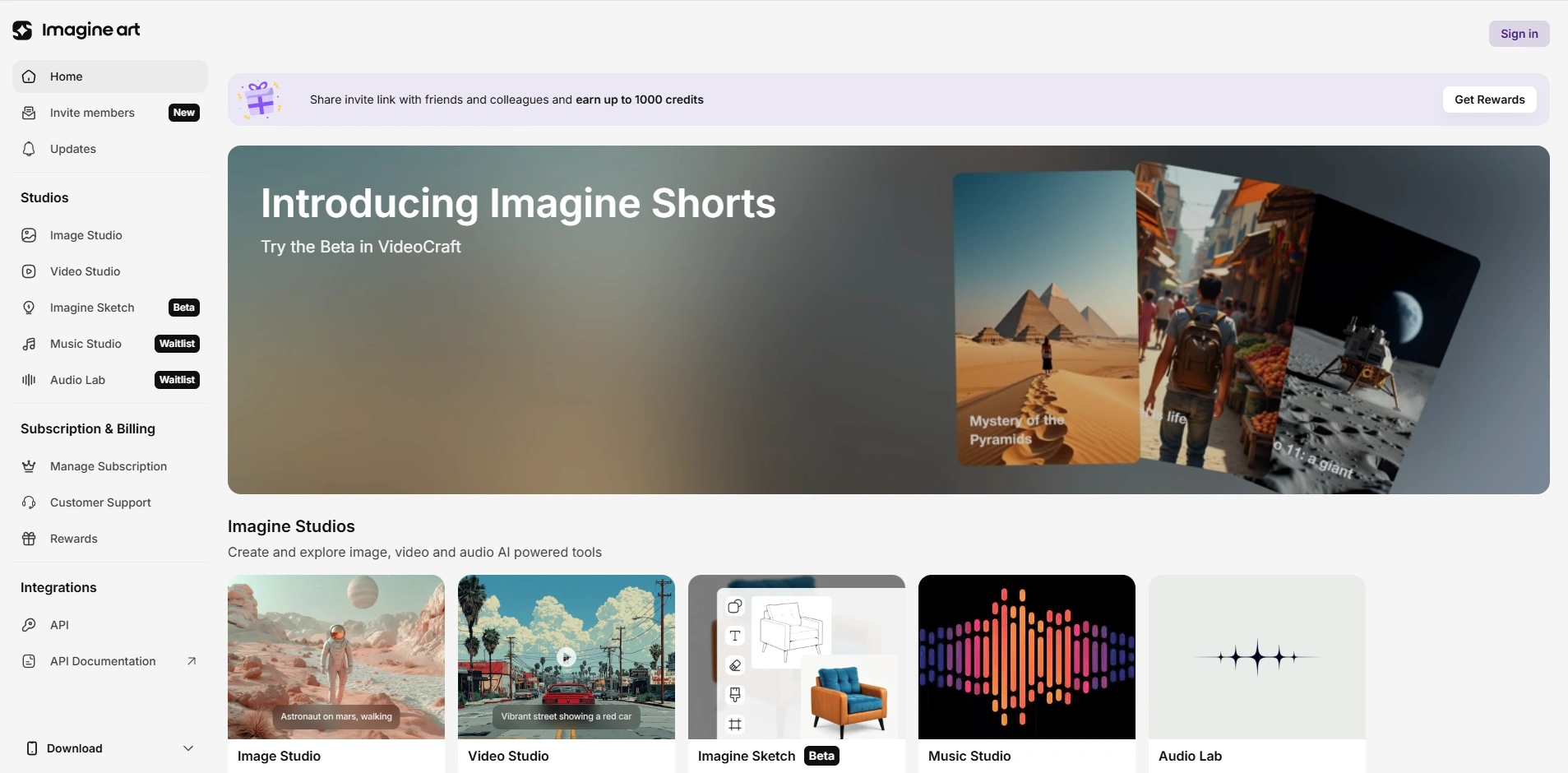Click the Manage Subscription crown icon
Image resolution: width=1568 pixels, height=773 pixels.
click(29, 466)
